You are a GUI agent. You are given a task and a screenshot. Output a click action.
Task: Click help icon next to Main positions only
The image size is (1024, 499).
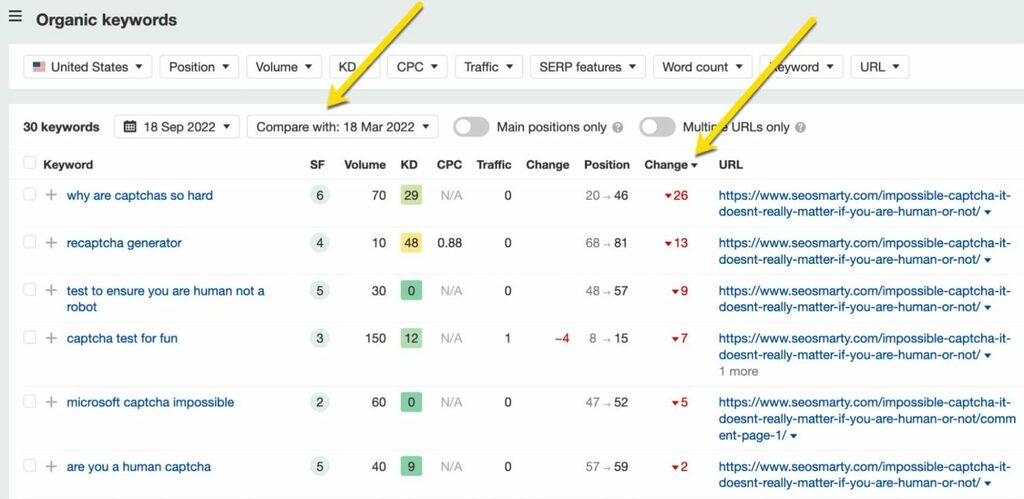[617, 128]
